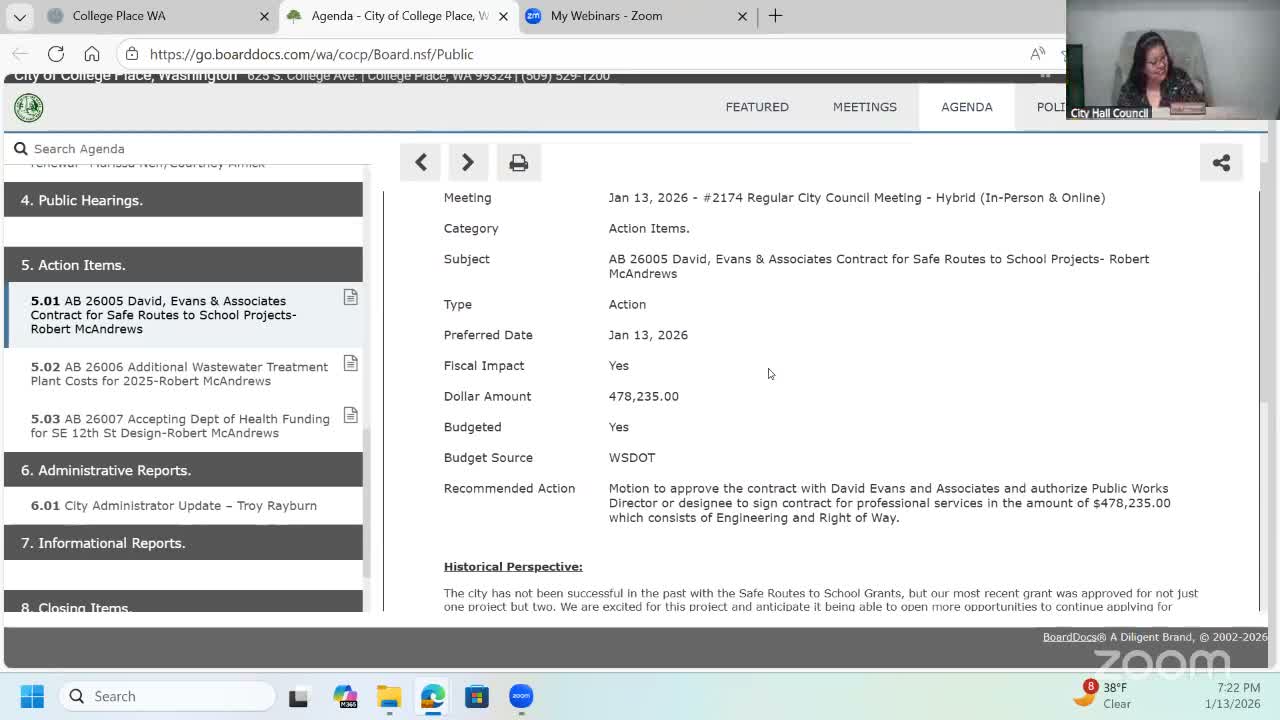The image size is (1280, 720).
Task: Expand 7. Informational Reports section
Action: 184,543
